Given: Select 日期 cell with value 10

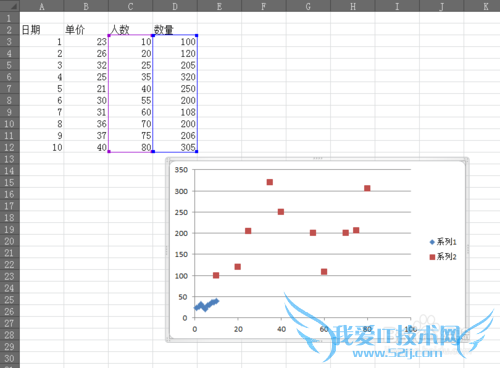Looking at the screenshot, I should [x=42, y=147].
